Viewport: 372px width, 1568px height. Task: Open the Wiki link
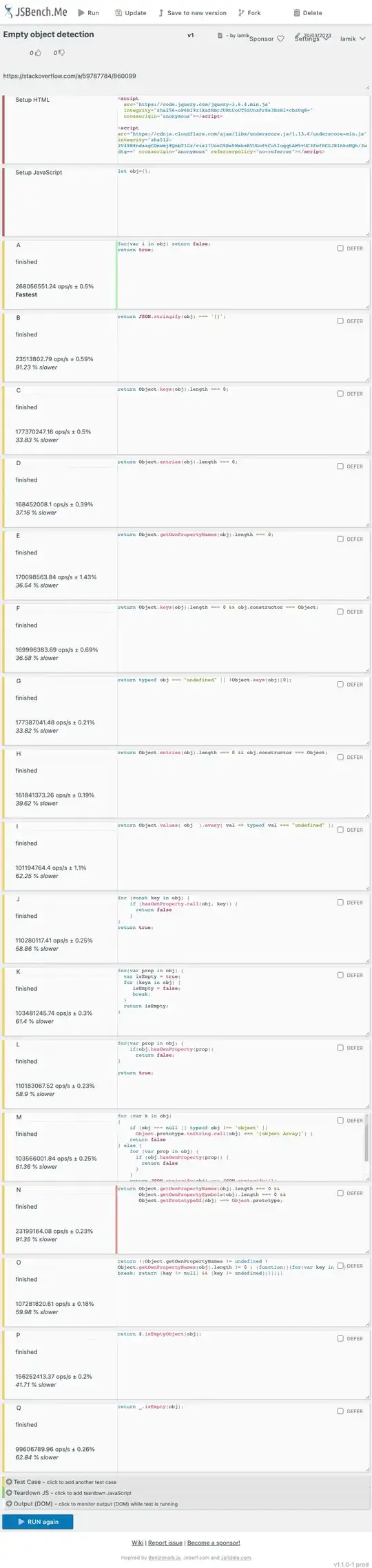[x=137, y=1543]
